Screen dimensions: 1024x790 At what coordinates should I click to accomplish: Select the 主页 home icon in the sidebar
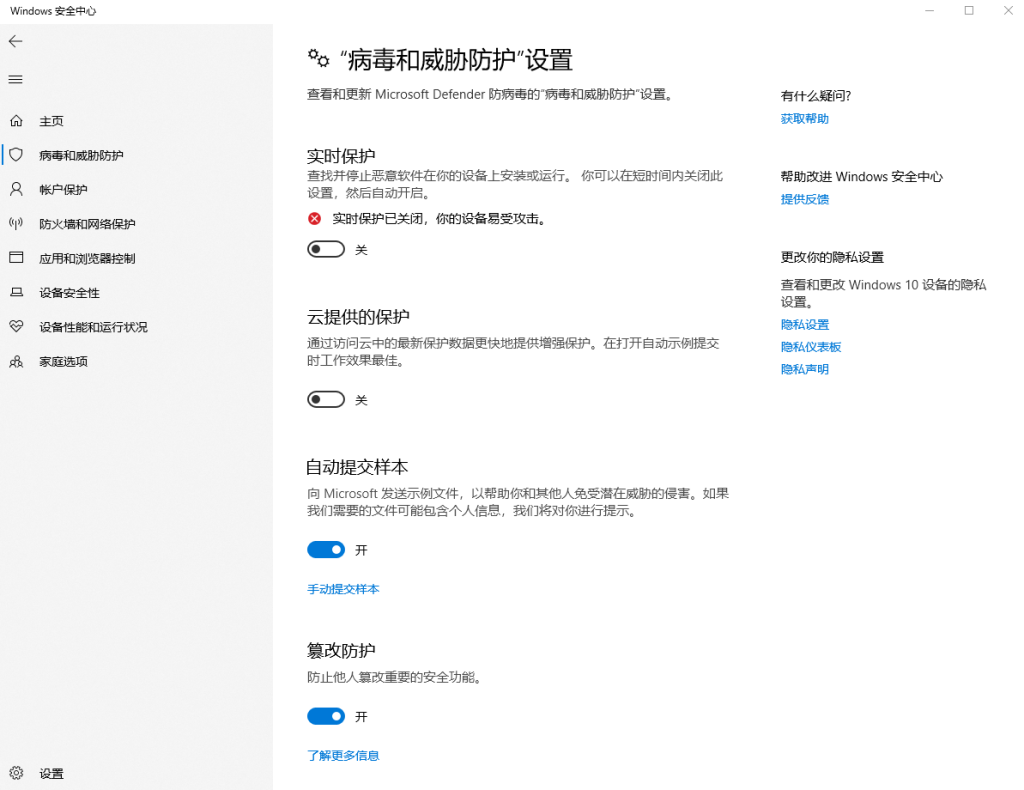[17, 120]
